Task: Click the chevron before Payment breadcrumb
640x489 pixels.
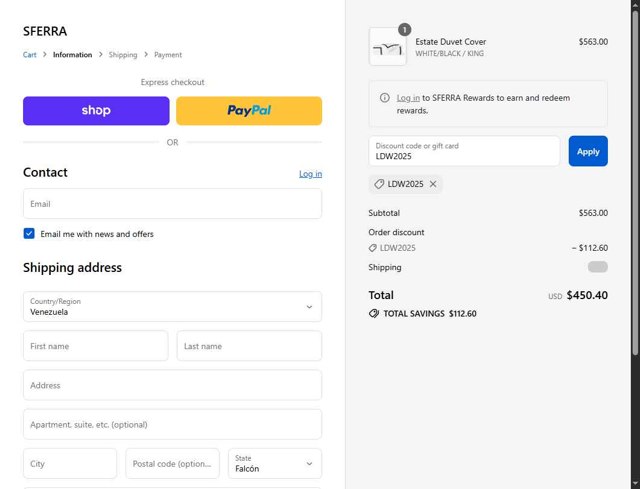Action: click(x=146, y=54)
